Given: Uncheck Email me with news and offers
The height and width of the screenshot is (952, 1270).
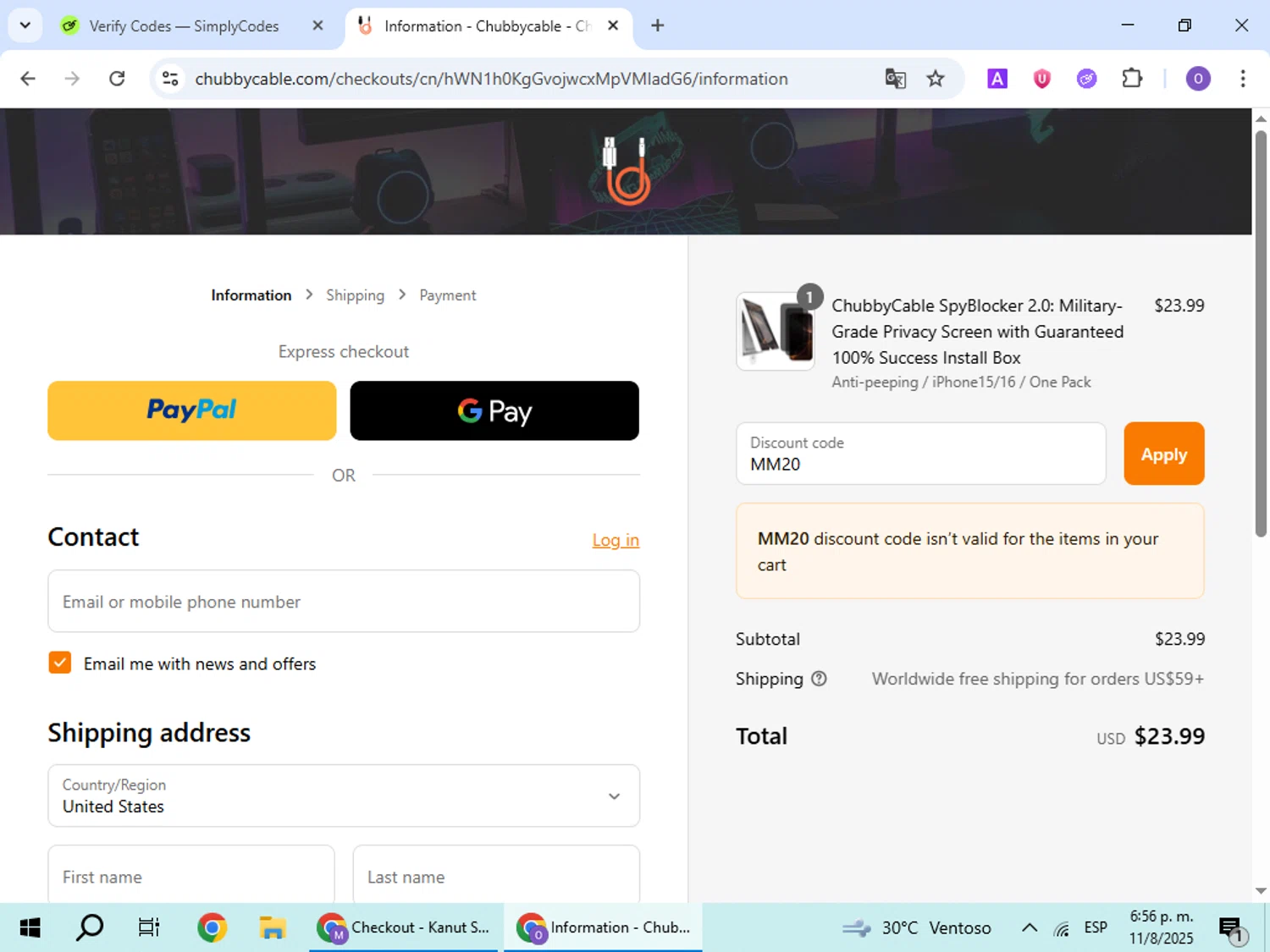Looking at the screenshot, I should pyautogui.click(x=60, y=663).
